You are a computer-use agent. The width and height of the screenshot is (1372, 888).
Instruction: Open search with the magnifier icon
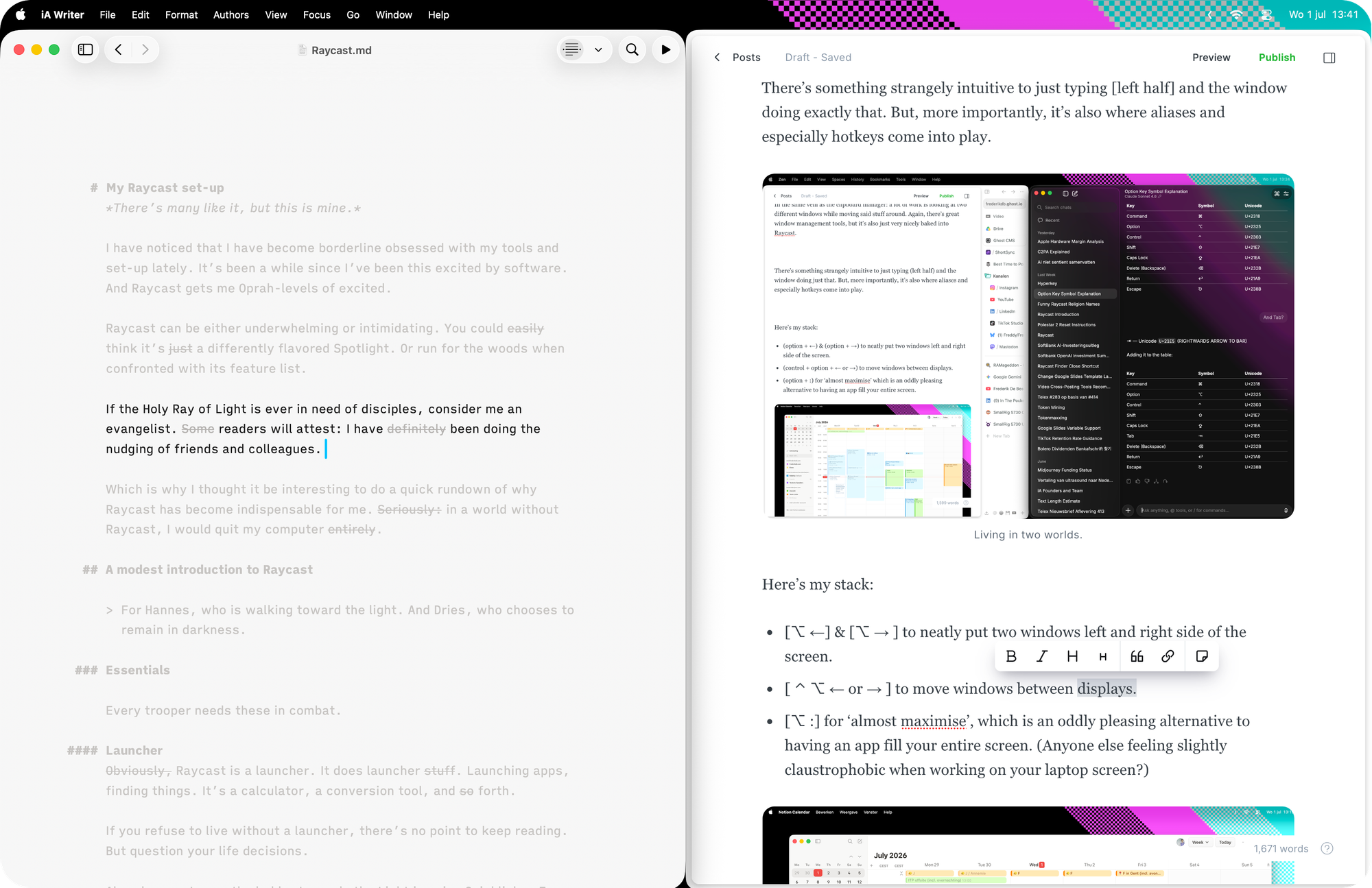[x=632, y=49]
